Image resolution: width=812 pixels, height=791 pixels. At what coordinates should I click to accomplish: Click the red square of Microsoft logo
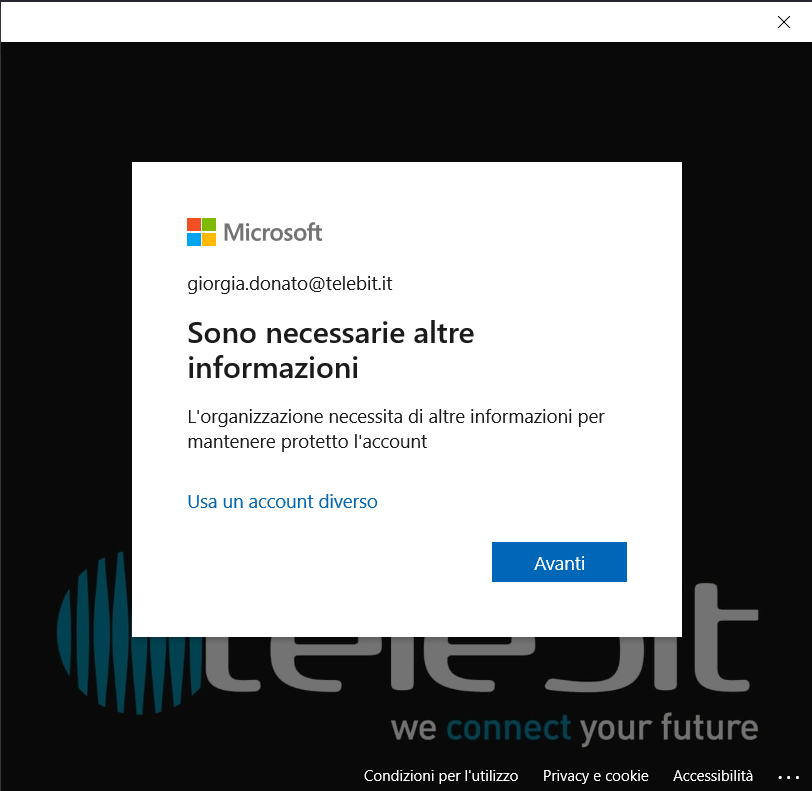194,225
